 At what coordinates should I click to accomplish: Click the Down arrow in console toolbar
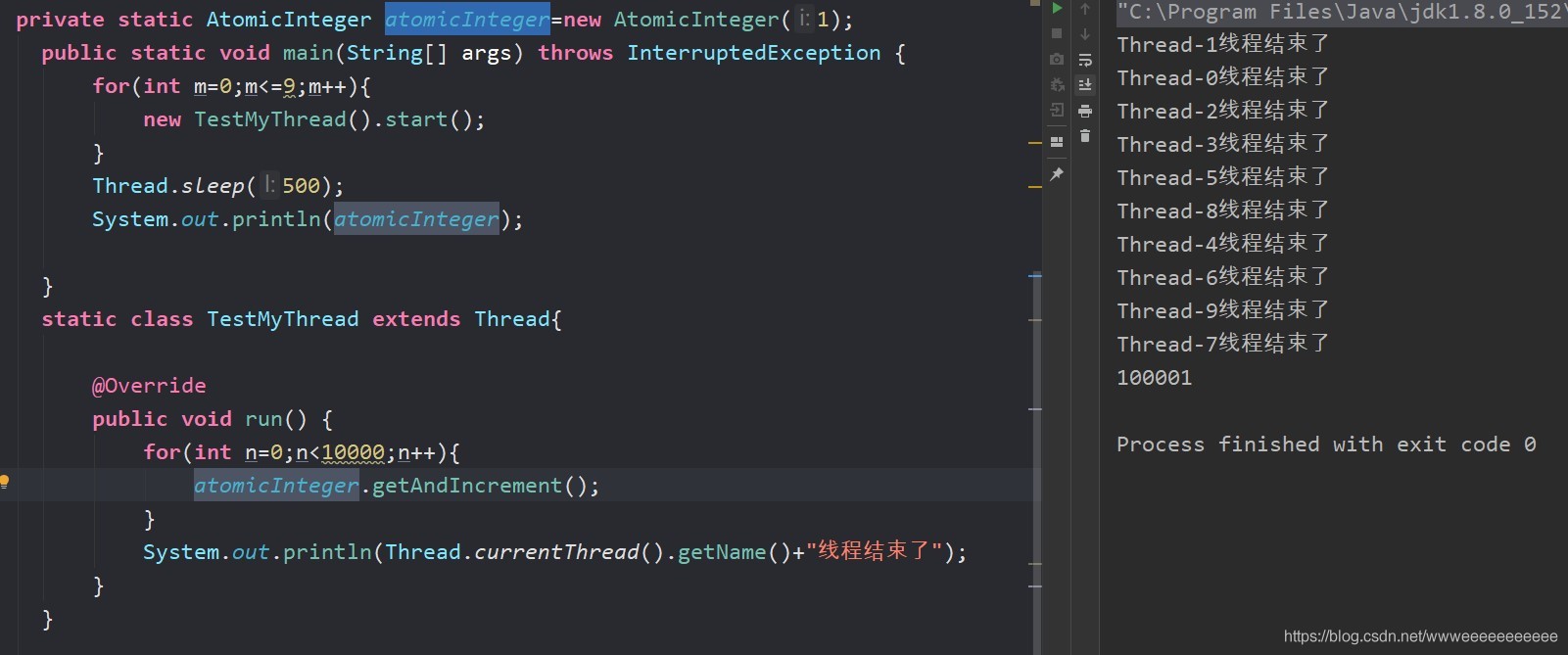click(x=1085, y=34)
